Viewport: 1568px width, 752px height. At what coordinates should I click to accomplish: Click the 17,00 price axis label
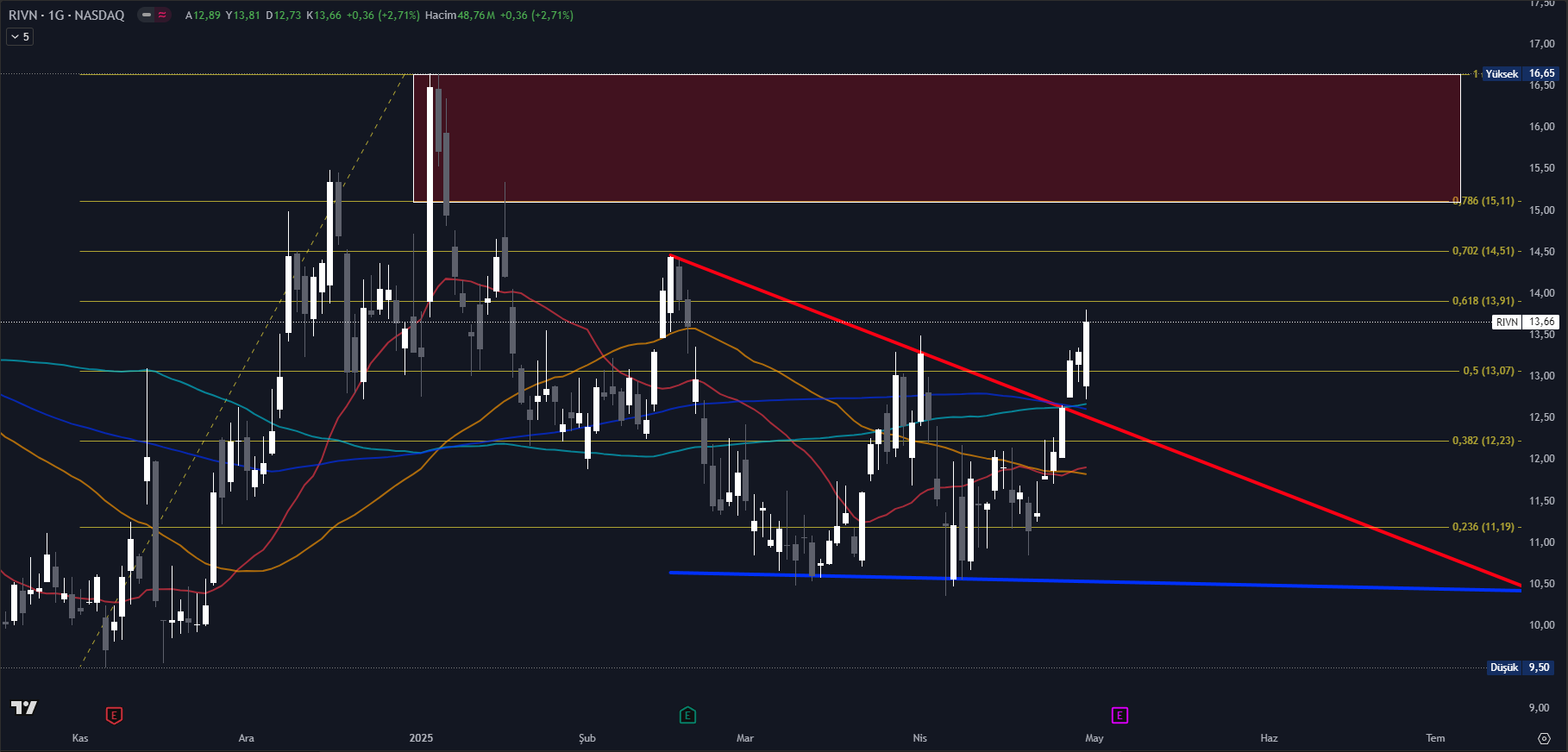click(x=1541, y=44)
